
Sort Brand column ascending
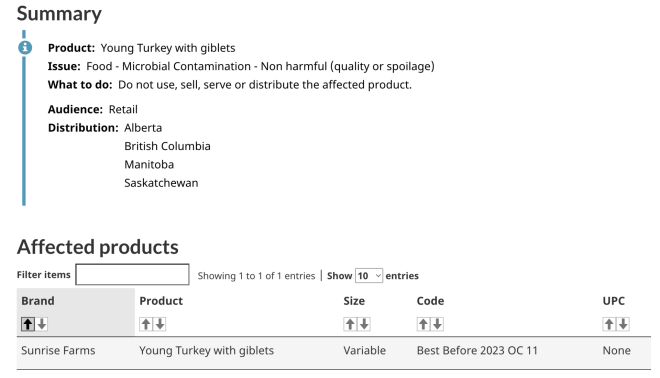click(x=28, y=324)
